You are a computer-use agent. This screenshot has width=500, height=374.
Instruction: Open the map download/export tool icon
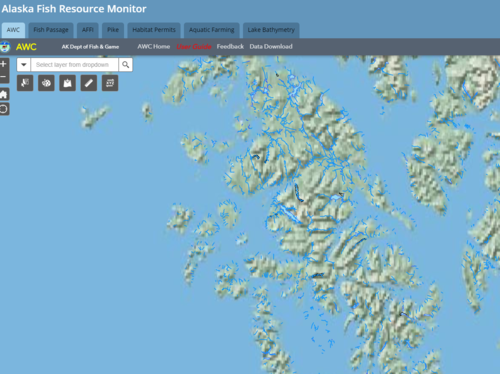[x=67, y=83]
